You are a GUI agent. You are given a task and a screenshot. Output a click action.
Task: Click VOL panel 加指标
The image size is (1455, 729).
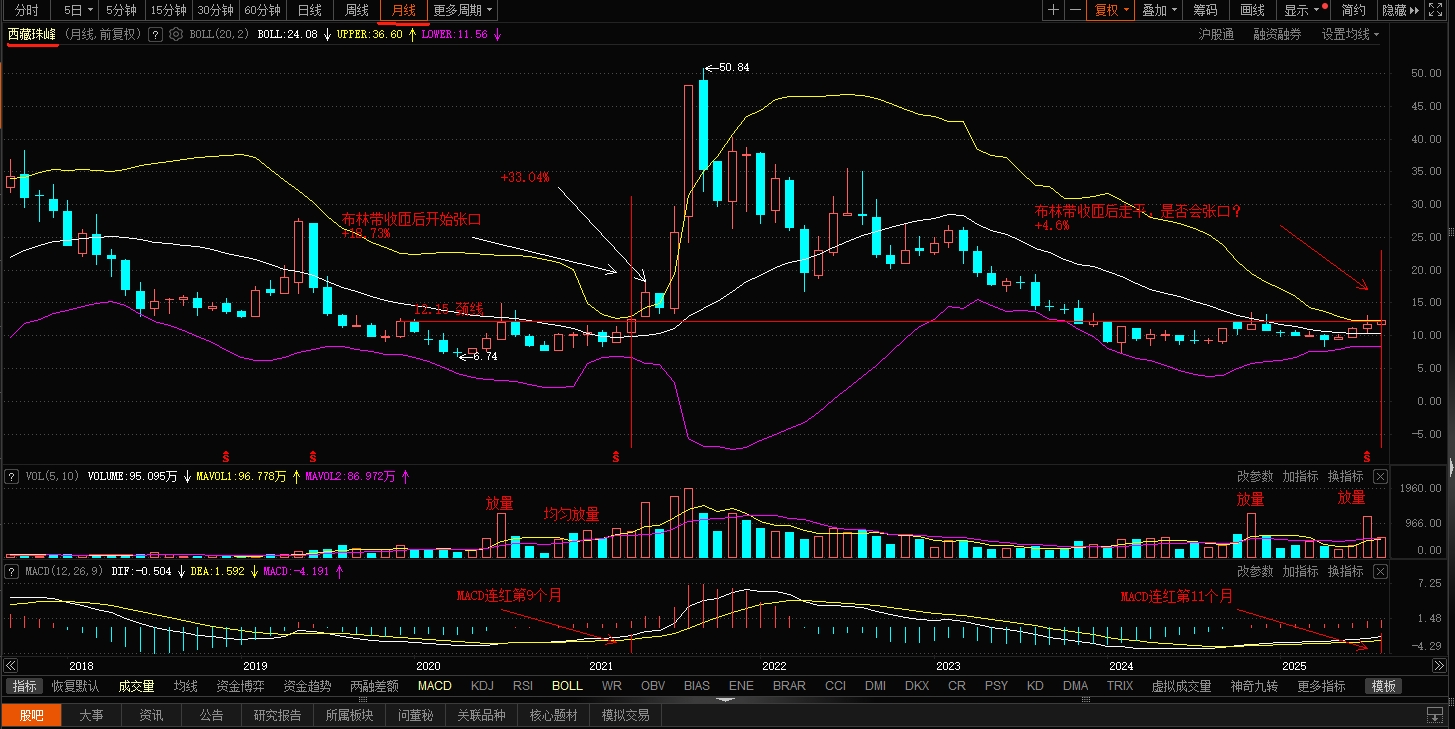tap(1301, 476)
